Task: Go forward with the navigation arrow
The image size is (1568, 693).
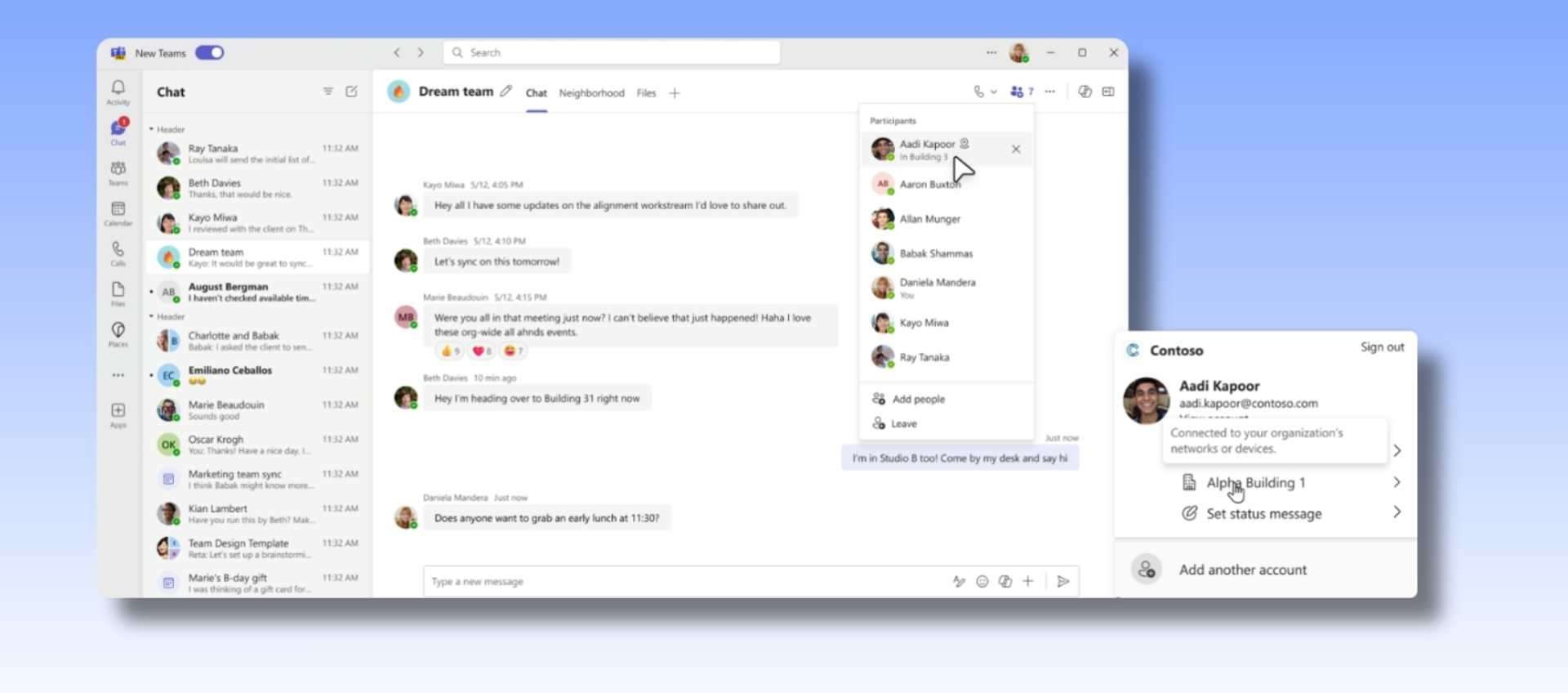Action: pos(421,52)
